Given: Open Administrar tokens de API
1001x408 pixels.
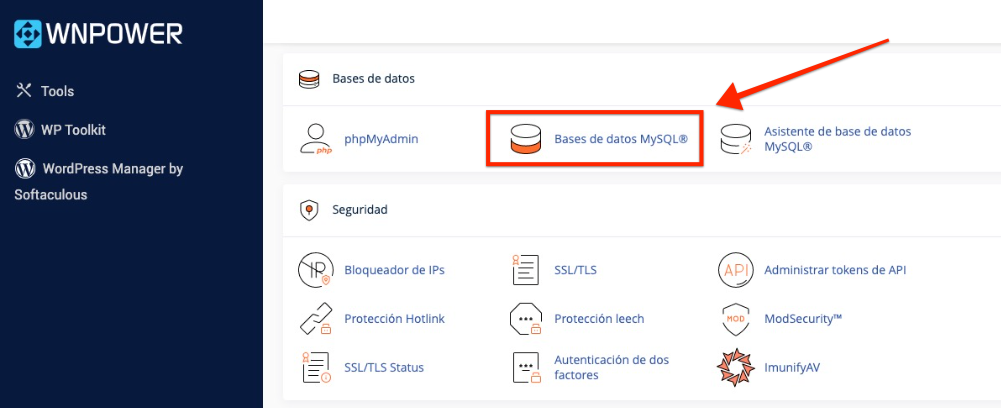Looking at the screenshot, I should [835, 270].
